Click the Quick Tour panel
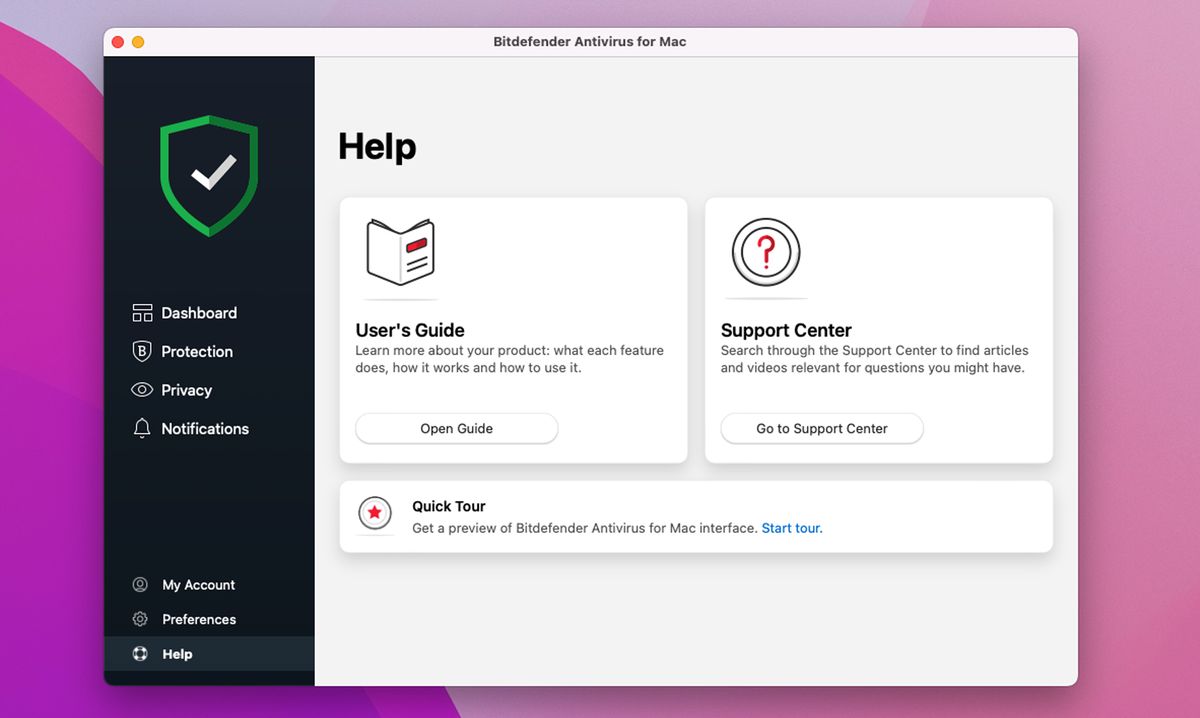The height and width of the screenshot is (718, 1200). [696, 516]
